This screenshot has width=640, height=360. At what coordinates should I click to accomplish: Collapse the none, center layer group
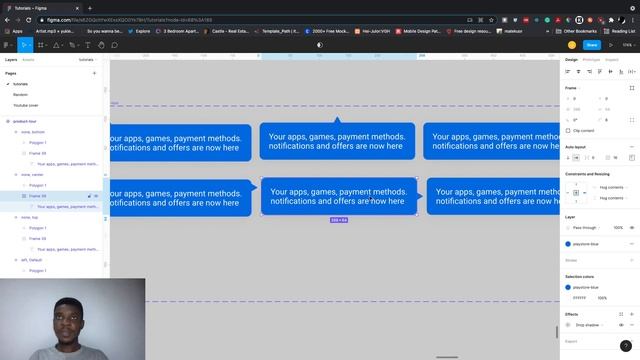(16, 175)
